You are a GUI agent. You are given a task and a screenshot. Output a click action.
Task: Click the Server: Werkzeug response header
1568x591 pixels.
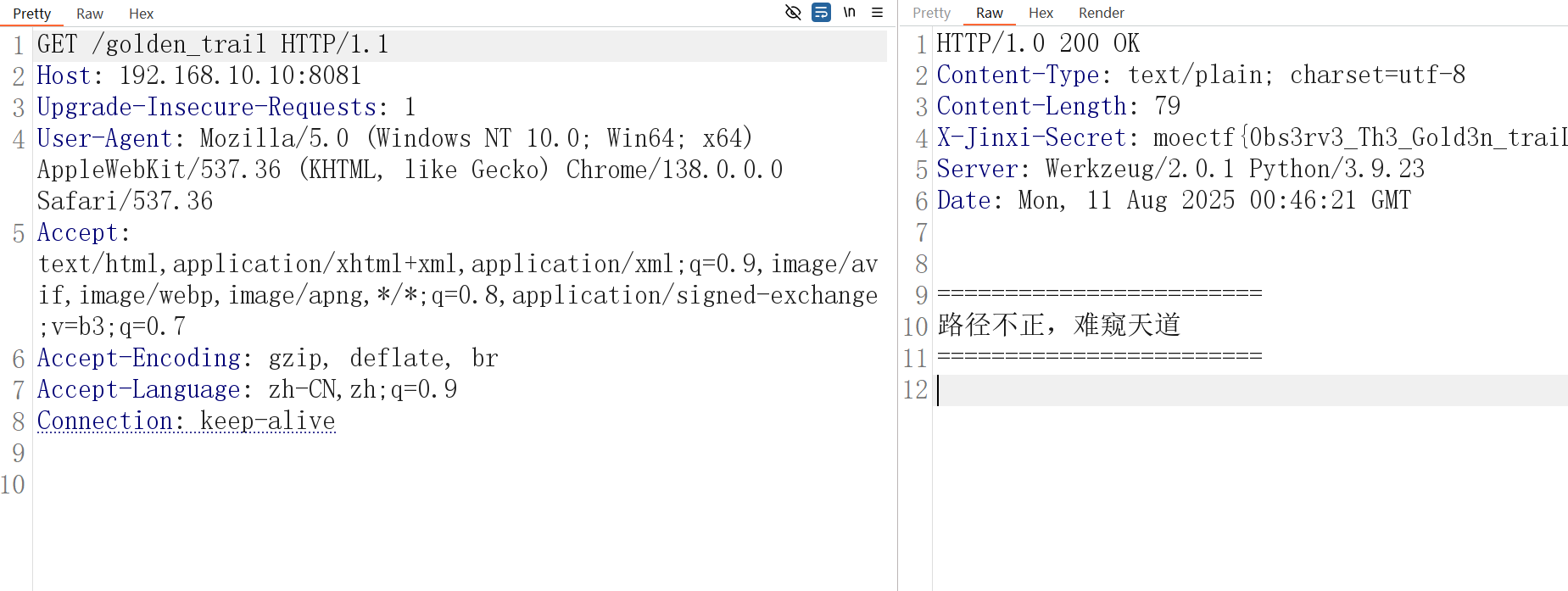(x=1180, y=169)
